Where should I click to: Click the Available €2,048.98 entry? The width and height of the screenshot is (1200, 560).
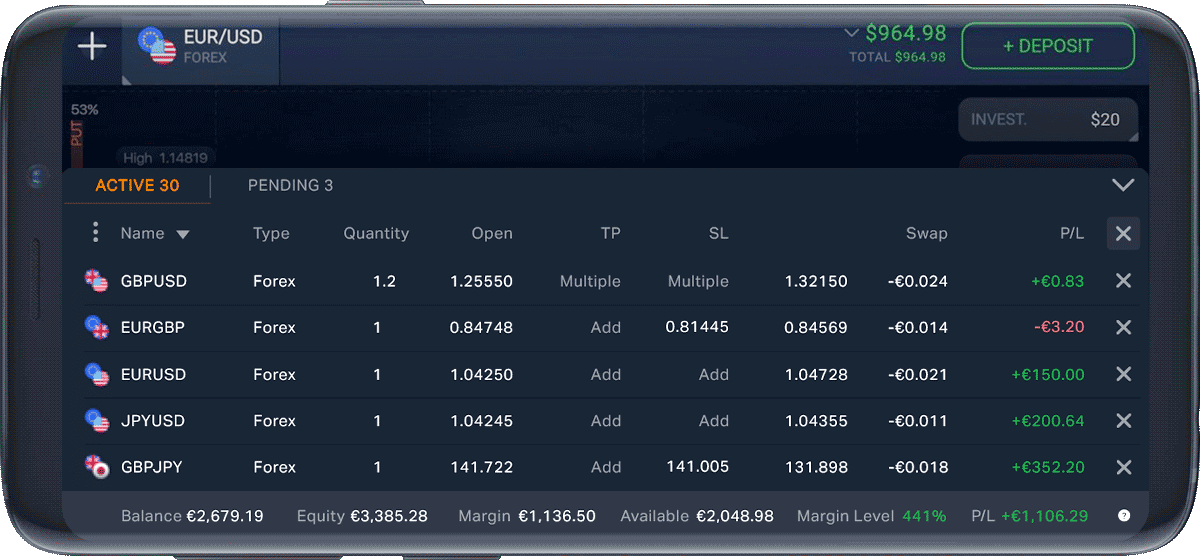[697, 516]
